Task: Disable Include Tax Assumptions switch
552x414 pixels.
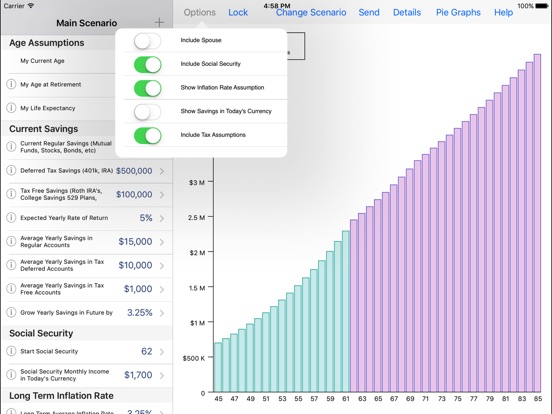Action: point(148,136)
